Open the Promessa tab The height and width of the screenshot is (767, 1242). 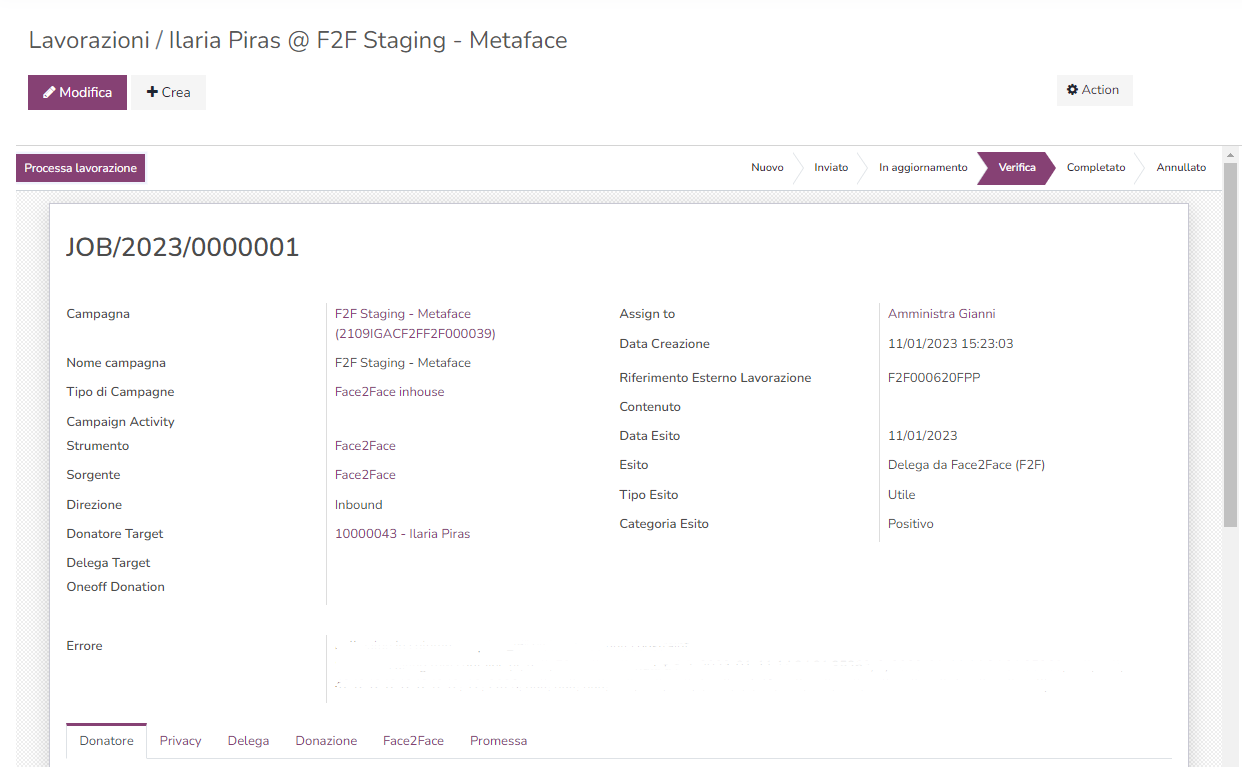(498, 741)
